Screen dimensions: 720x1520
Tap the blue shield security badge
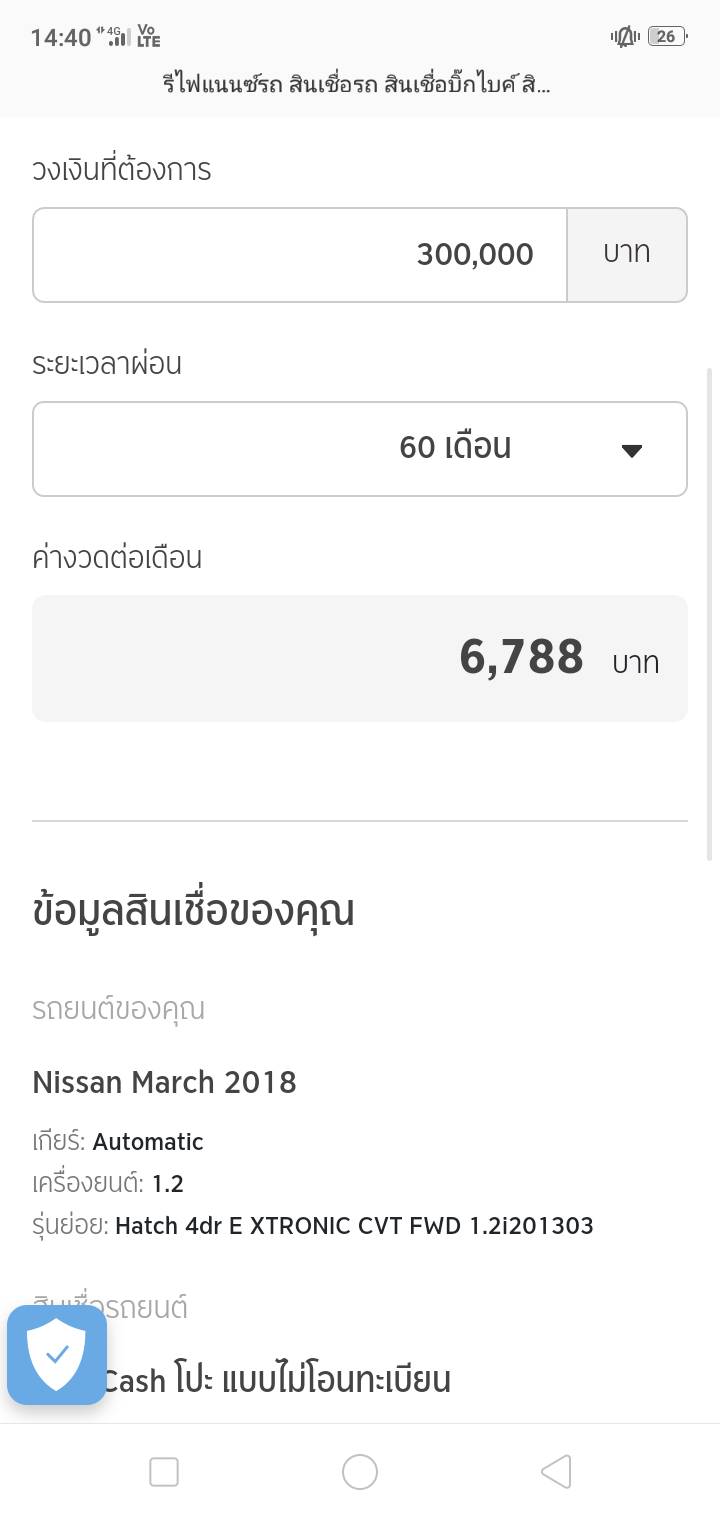point(57,1355)
